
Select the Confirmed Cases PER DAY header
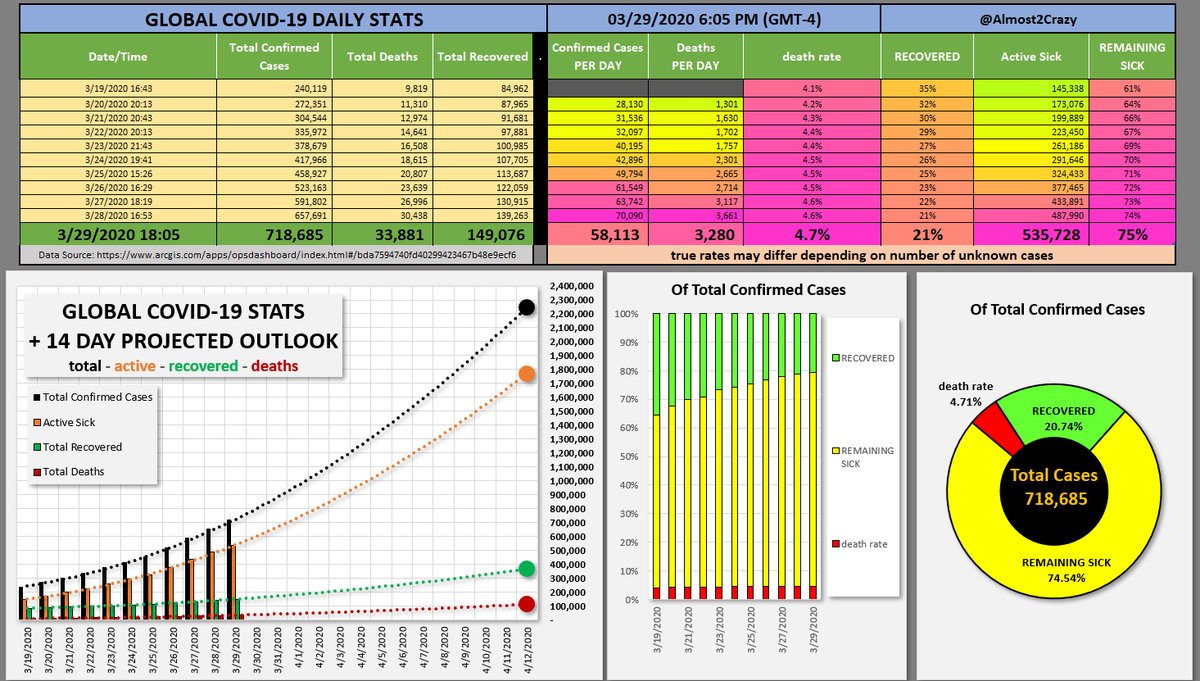[x=598, y=57]
